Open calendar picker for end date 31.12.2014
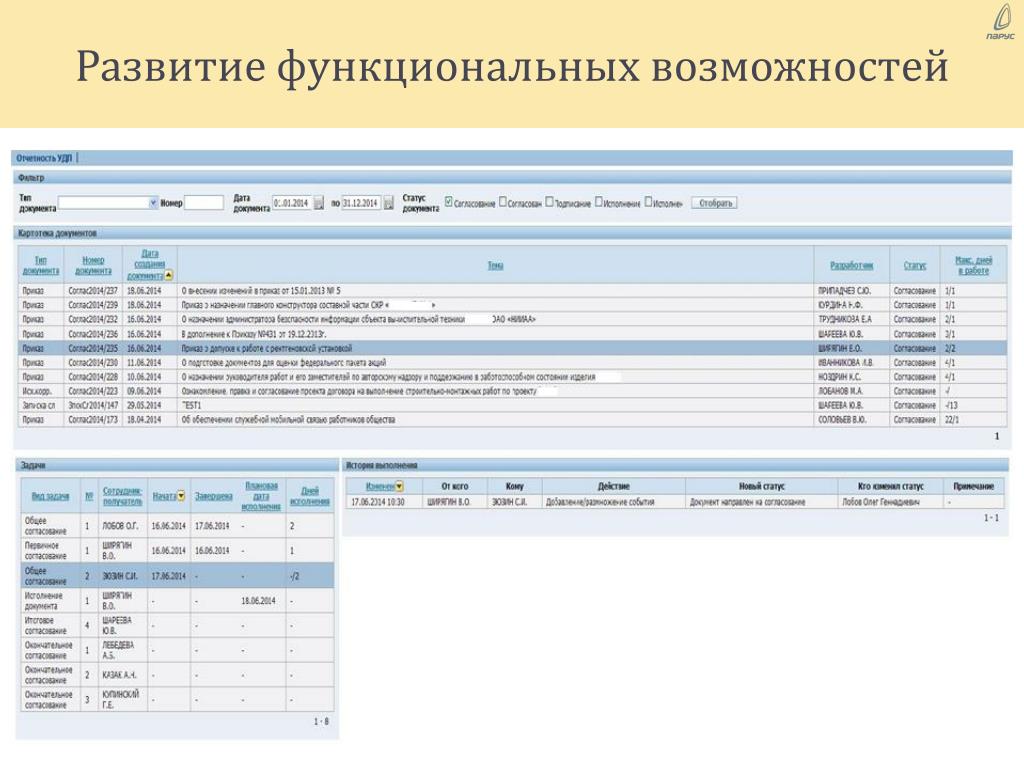The height and width of the screenshot is (768, 1024). (389, 203)
